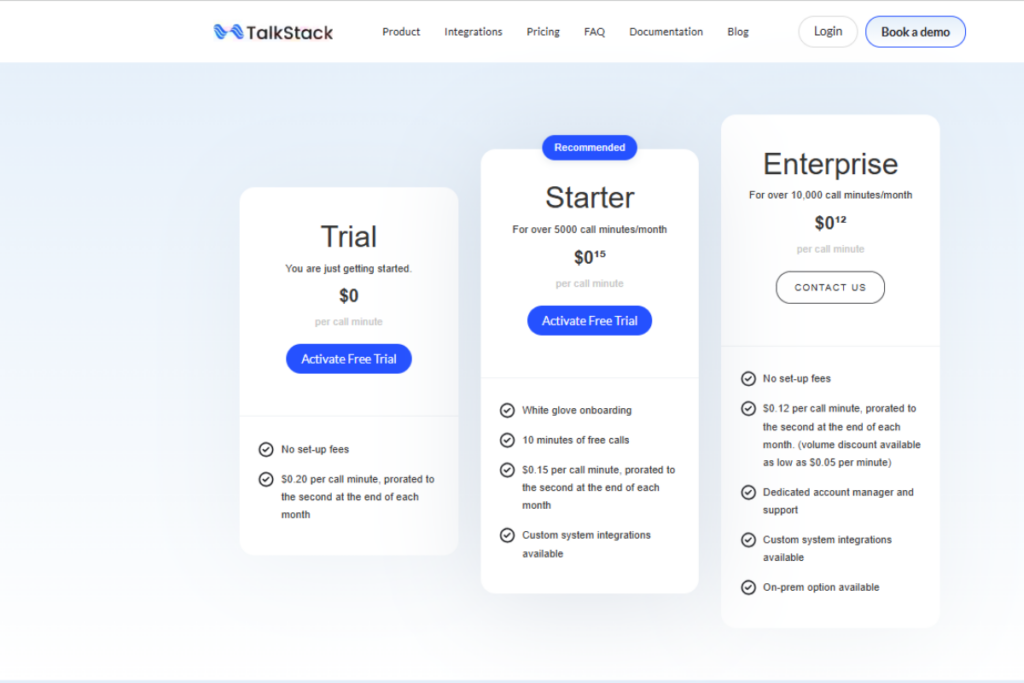The image size is (1024, 683).
Task: Click 'per call minute' under Starter price
Action: point(589,283)
